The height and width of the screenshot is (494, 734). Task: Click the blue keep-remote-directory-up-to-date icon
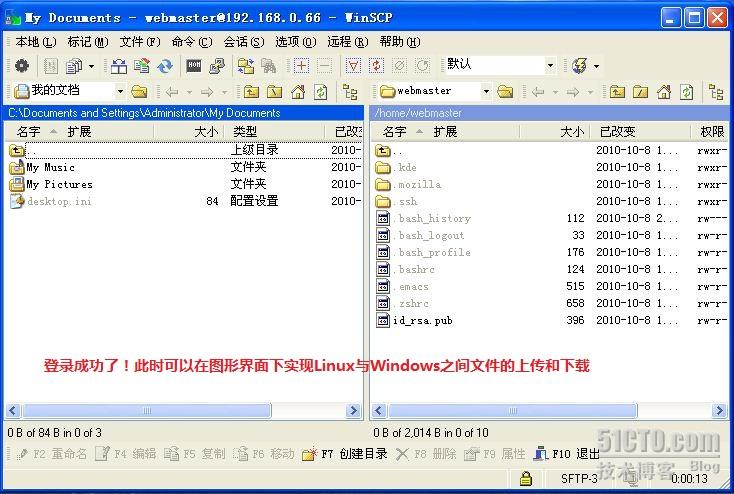coord(164,66)
